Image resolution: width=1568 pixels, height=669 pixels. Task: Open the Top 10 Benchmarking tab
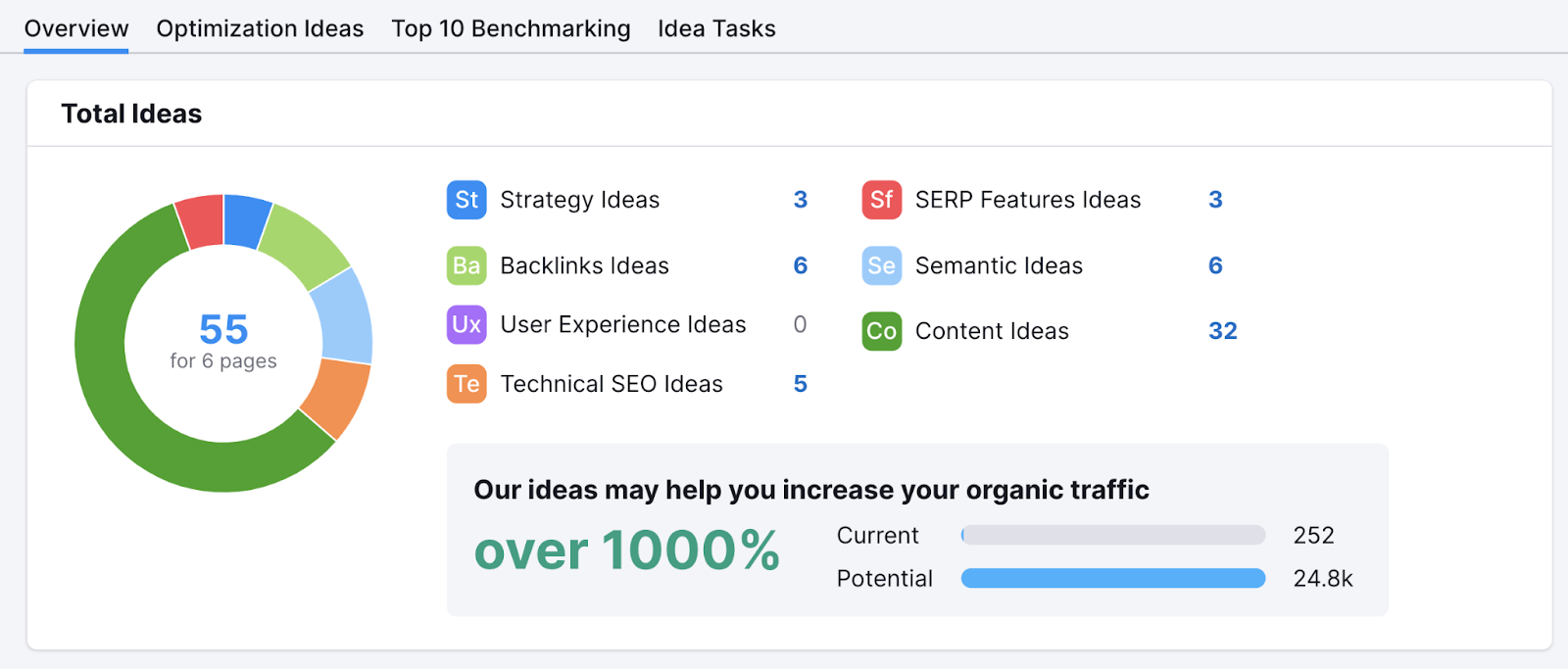tap(511, 29)
